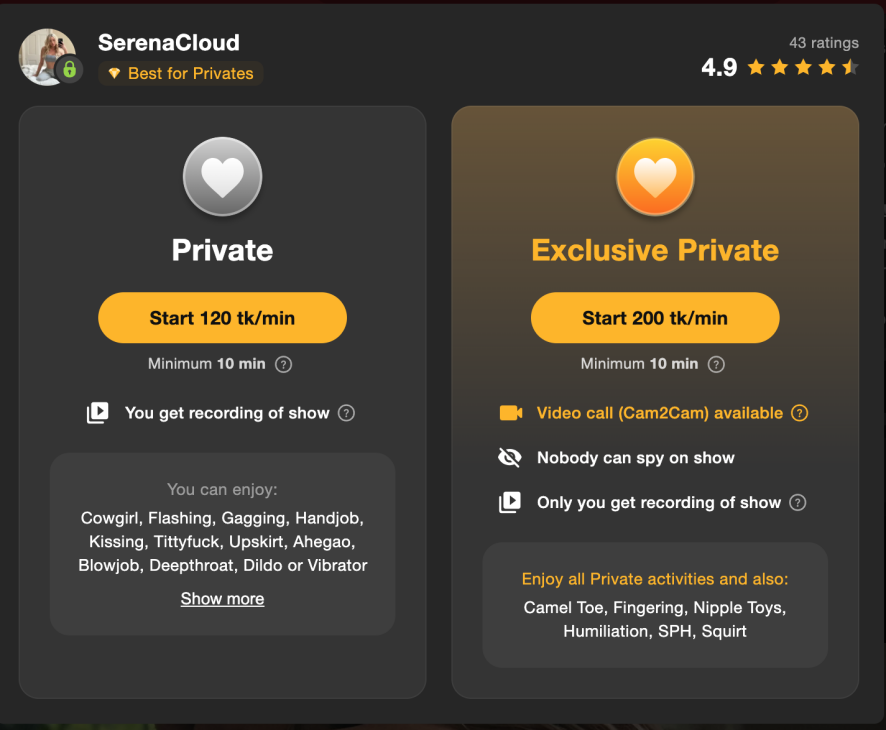Click the diamond icon beside Best for Privates
This screenshot has height=730, width=886.
click(114, 73)
